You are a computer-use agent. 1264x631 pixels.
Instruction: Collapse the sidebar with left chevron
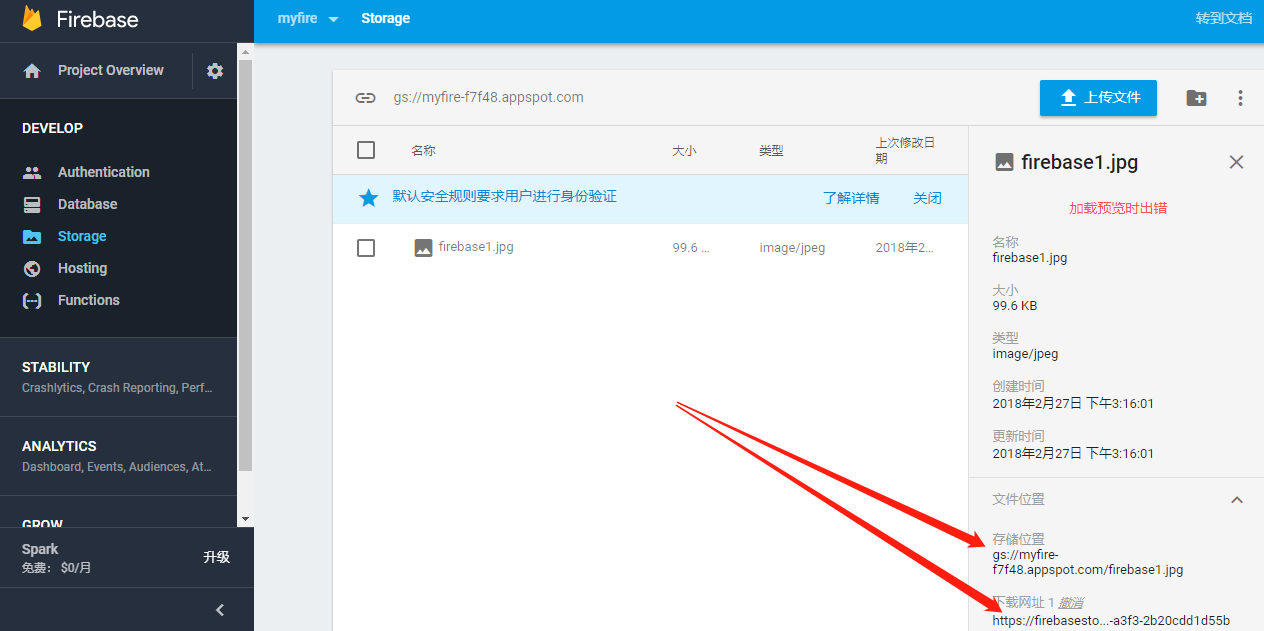pyautogui.click(x=220, y=610)
